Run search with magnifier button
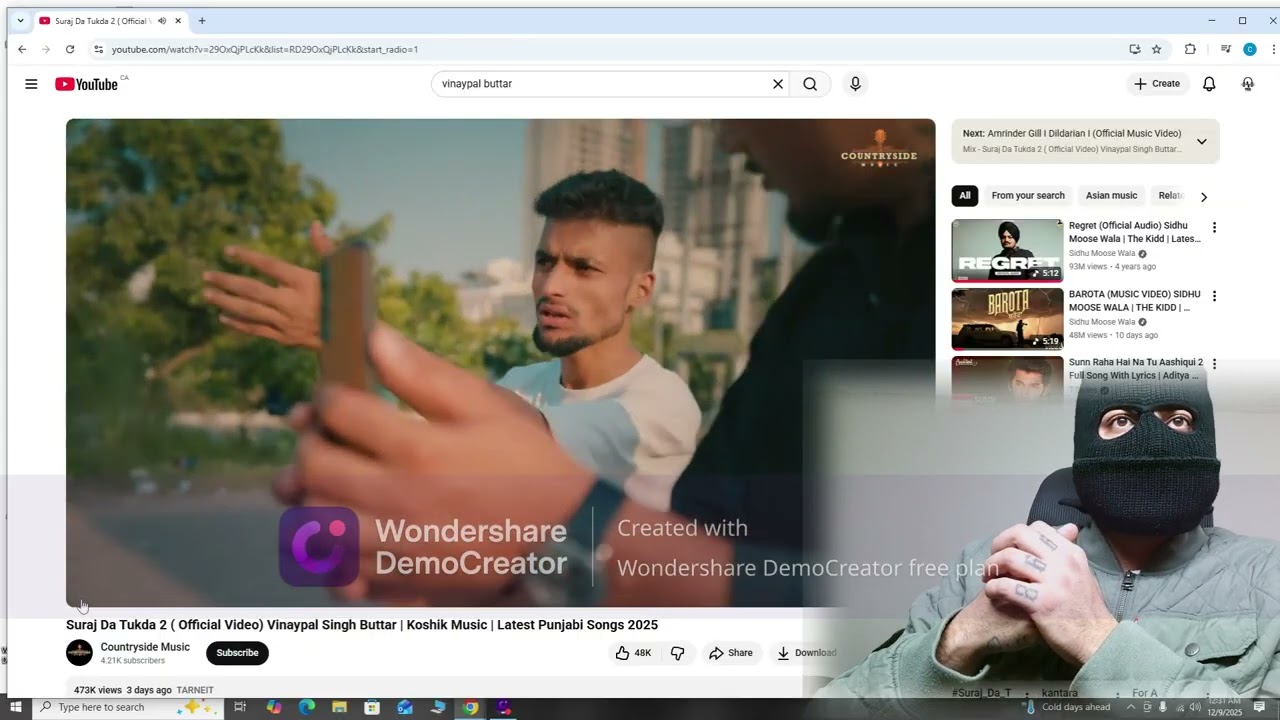1280x720 pixels. pyautogui.click(x=810, y=84)
